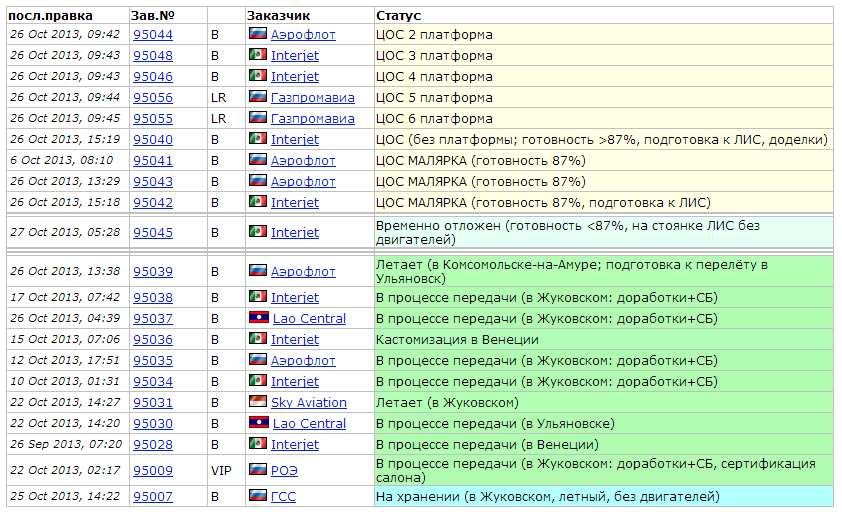This screenshot has height=512, width=842.
Task: Click Russian flag icon in row 95039
Action: [258, 270]
